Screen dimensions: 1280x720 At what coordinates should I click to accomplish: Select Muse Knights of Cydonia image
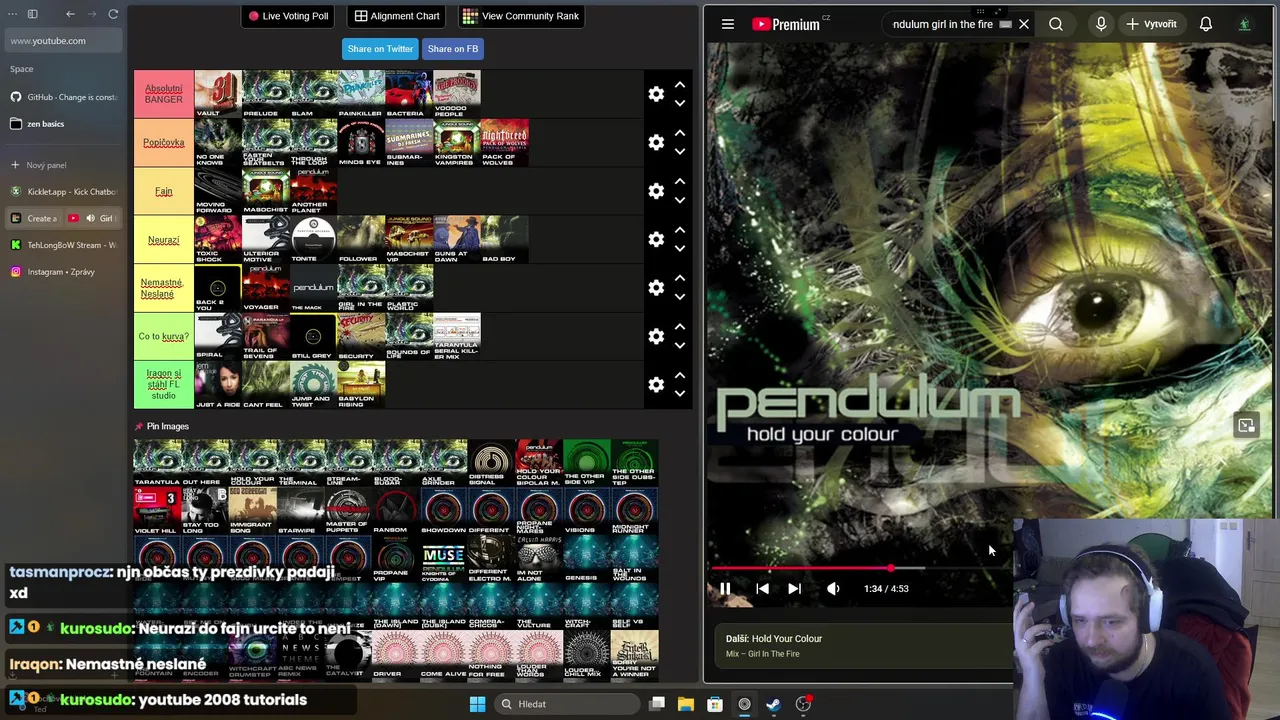tap(443, 559)
